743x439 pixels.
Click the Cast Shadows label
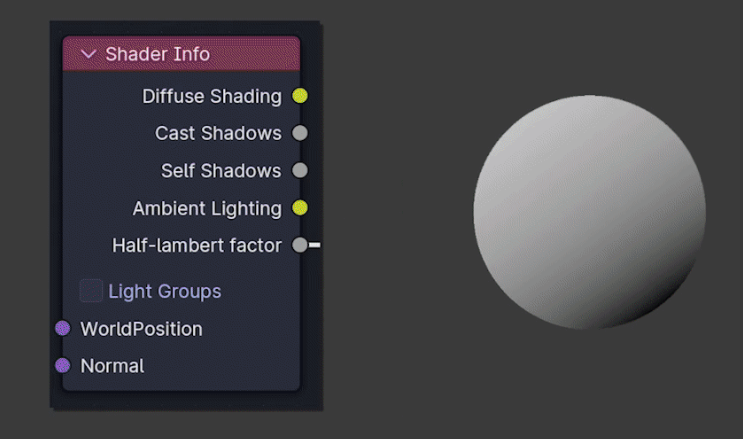pyautogui.click(x=218, y=133)
